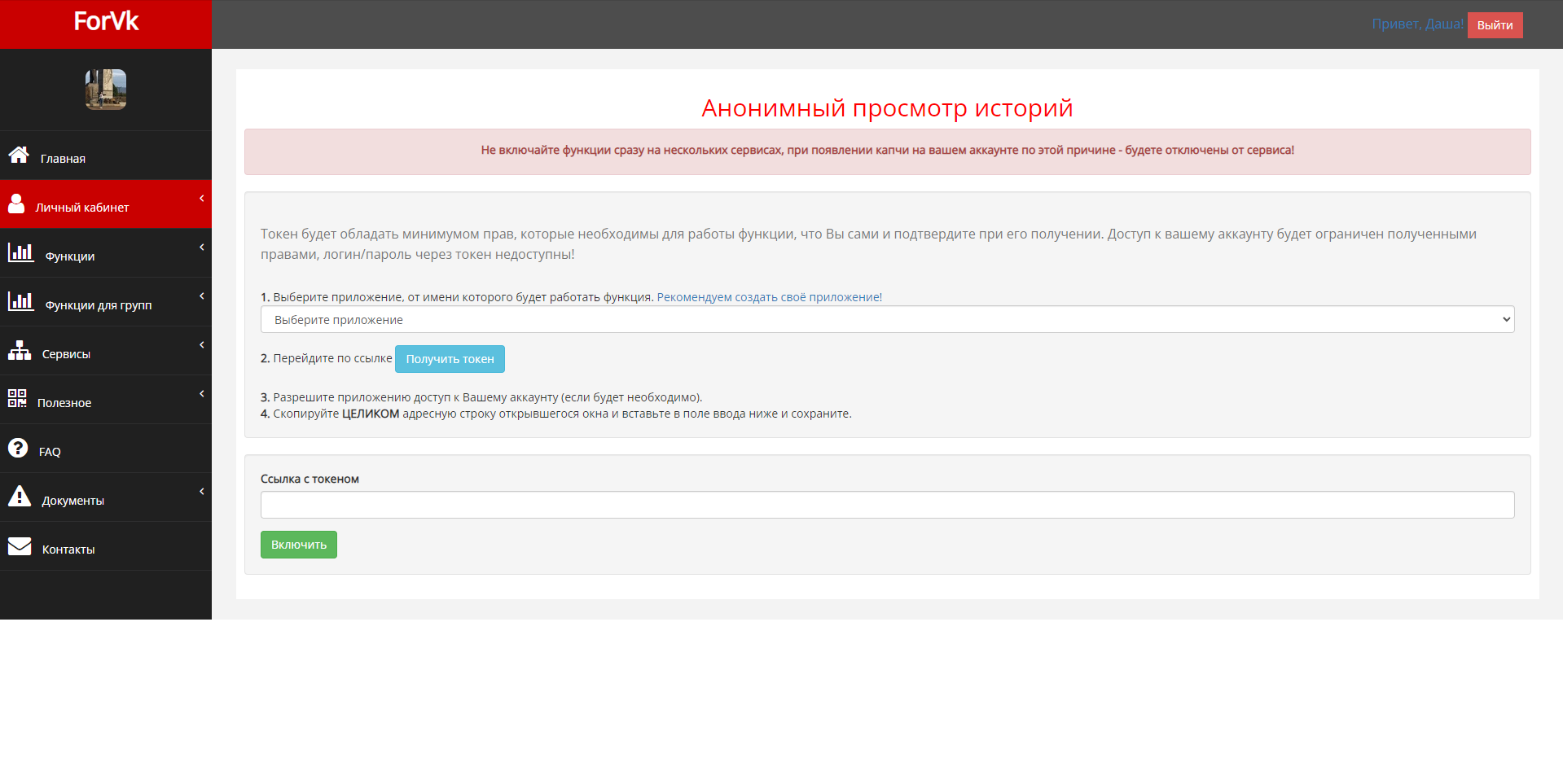The width and height of the screenshot is (1563, 784).
Task: Click the Привет, Даша! greeting link
Action: click(x=1417, y=24)
